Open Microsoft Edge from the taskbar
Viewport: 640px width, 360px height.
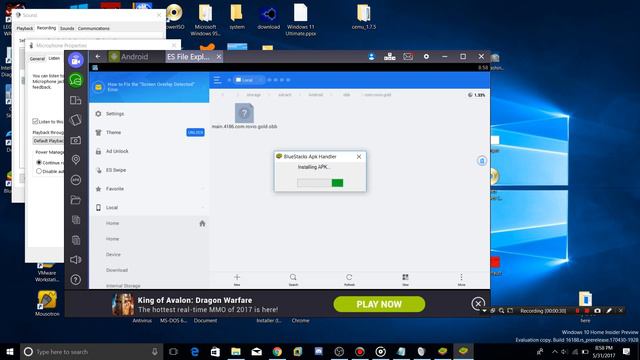(195, 351)
